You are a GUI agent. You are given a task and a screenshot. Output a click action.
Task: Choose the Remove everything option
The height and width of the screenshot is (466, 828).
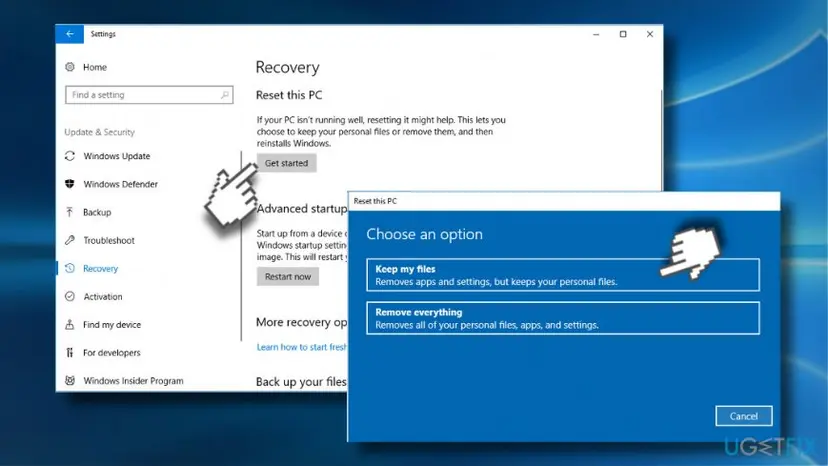(563, 318)
